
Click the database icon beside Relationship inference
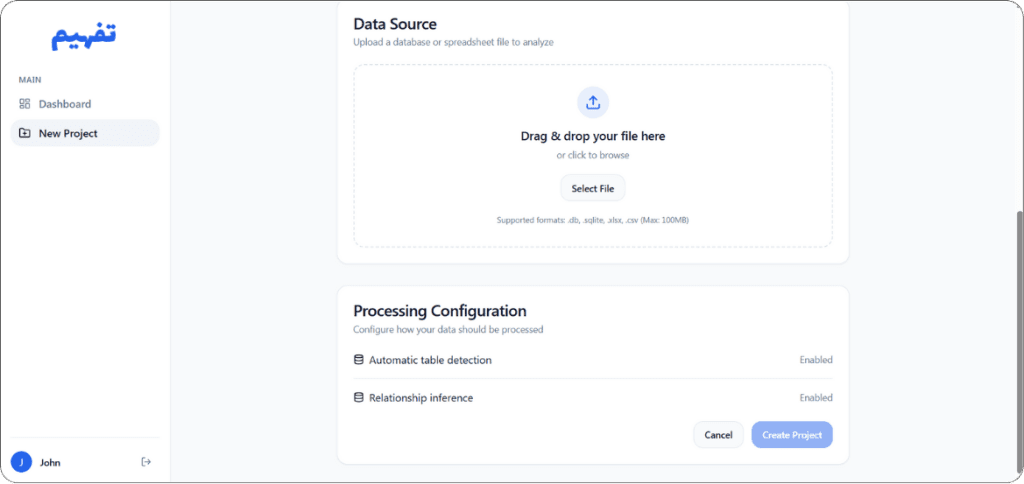(x=359, y=398)
